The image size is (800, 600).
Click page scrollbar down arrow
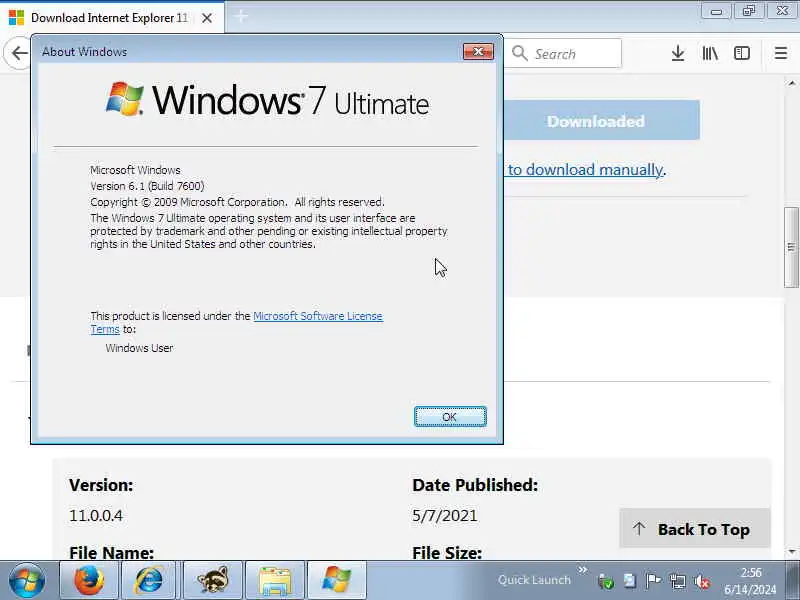click(x=792, y=552)
